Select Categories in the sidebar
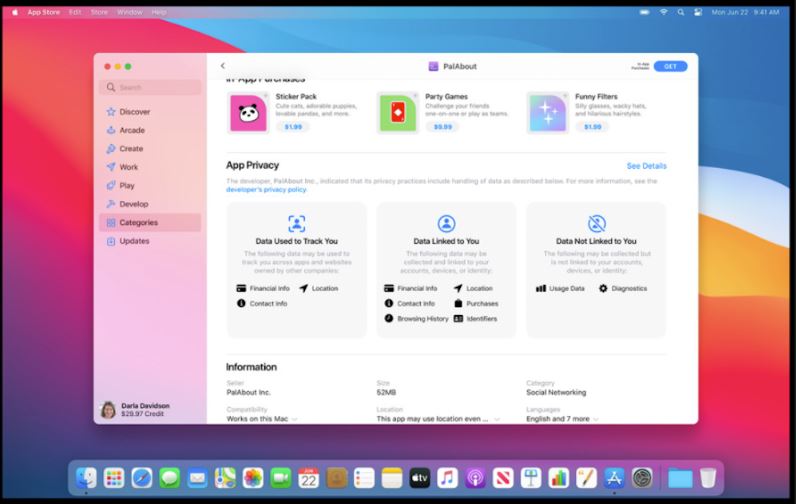The height and width of the screenshot is (504, 796). point(150,222)
